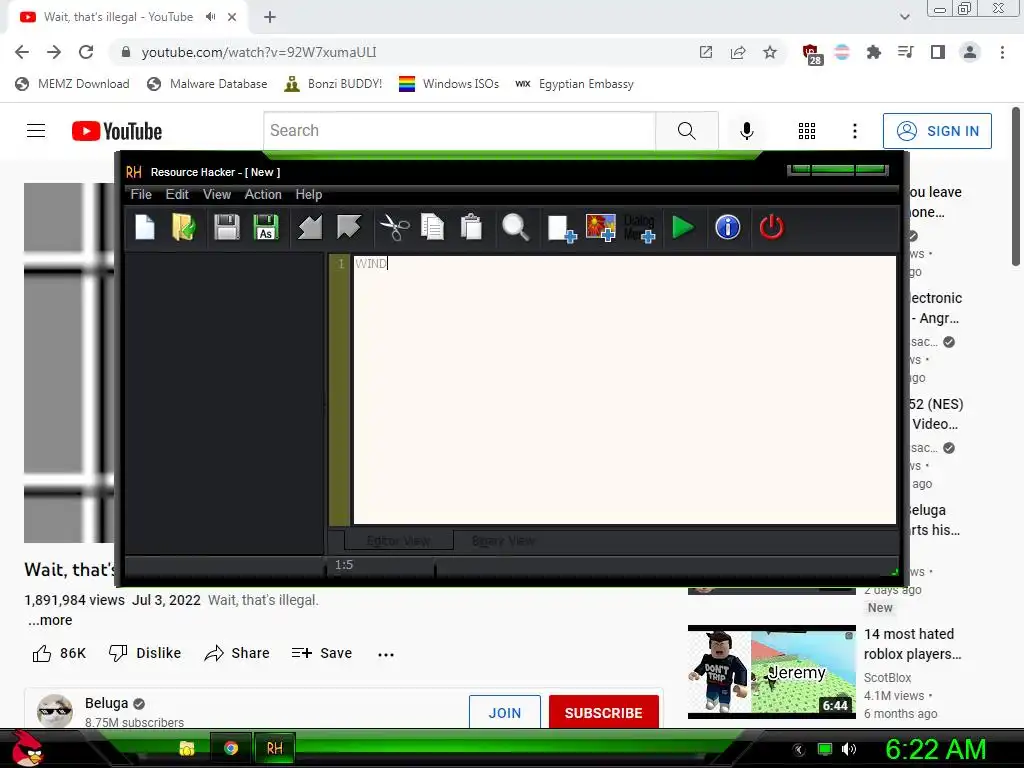Switch to the Editor View tab
The width and height of the screenshot is (1024, 768).
pyautogui.click(x=398, y=541)
